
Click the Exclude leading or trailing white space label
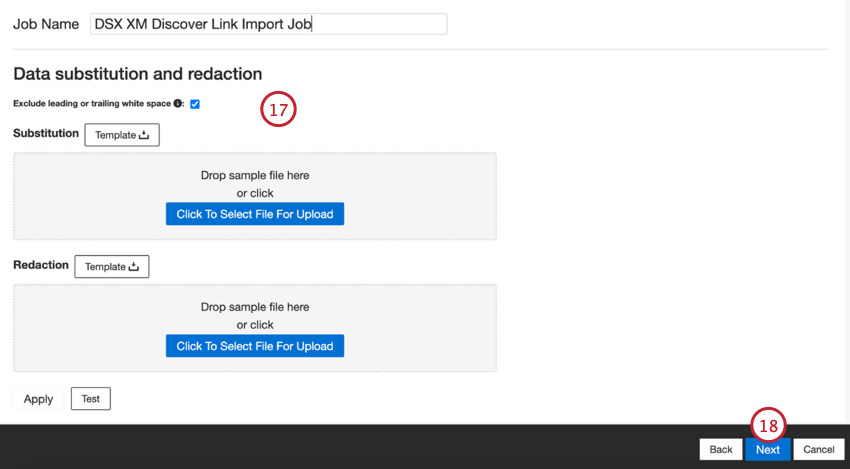click(x=92, y=104)
